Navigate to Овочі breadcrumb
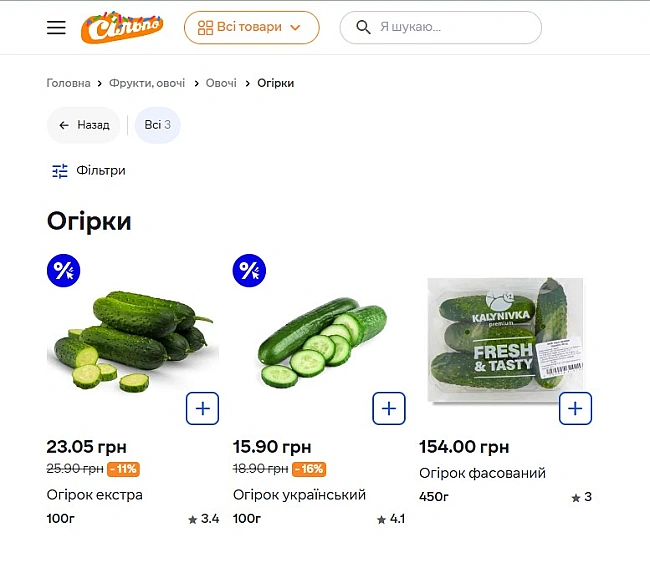The height and width of the screenshot is (568, 650). pos(221,83)
